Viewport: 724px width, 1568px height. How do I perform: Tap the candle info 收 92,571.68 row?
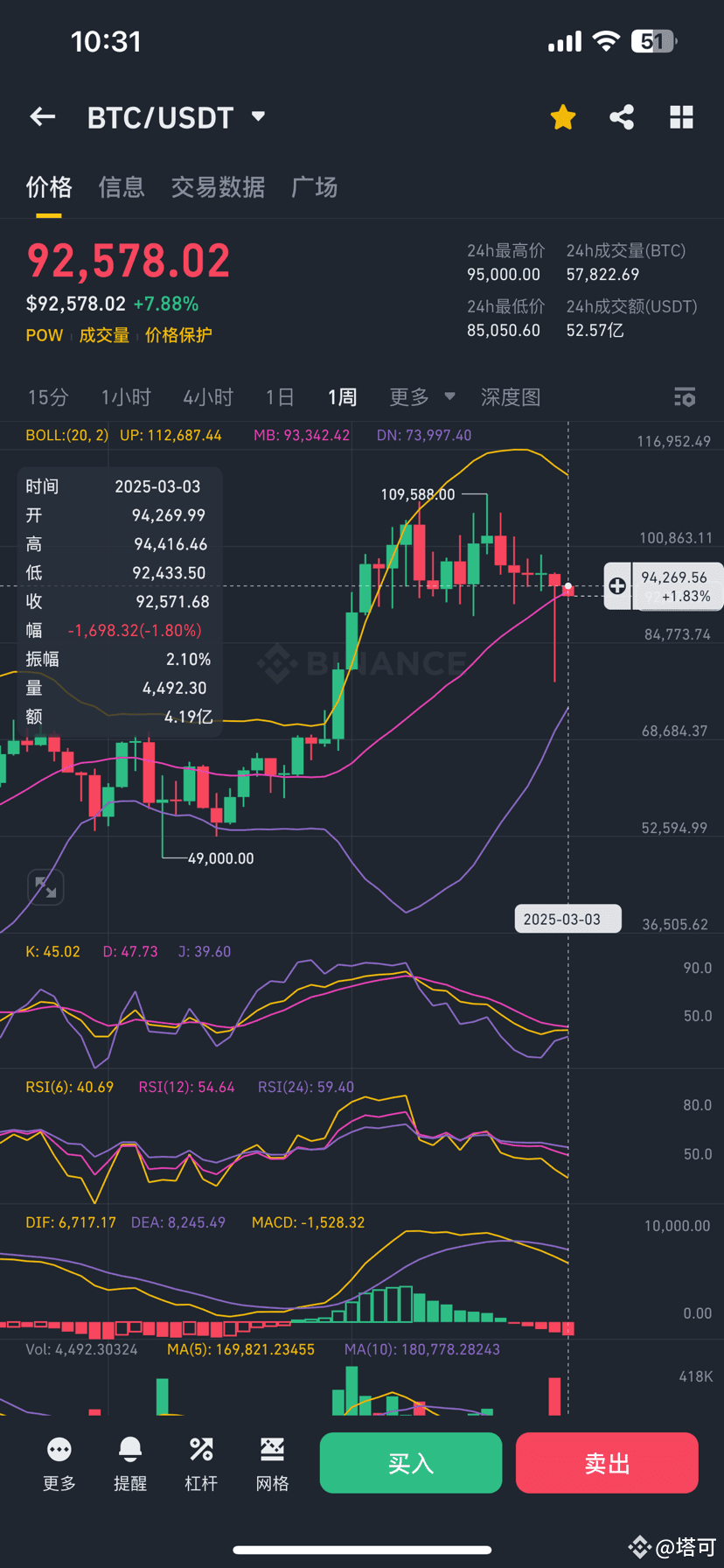point(118,601)
